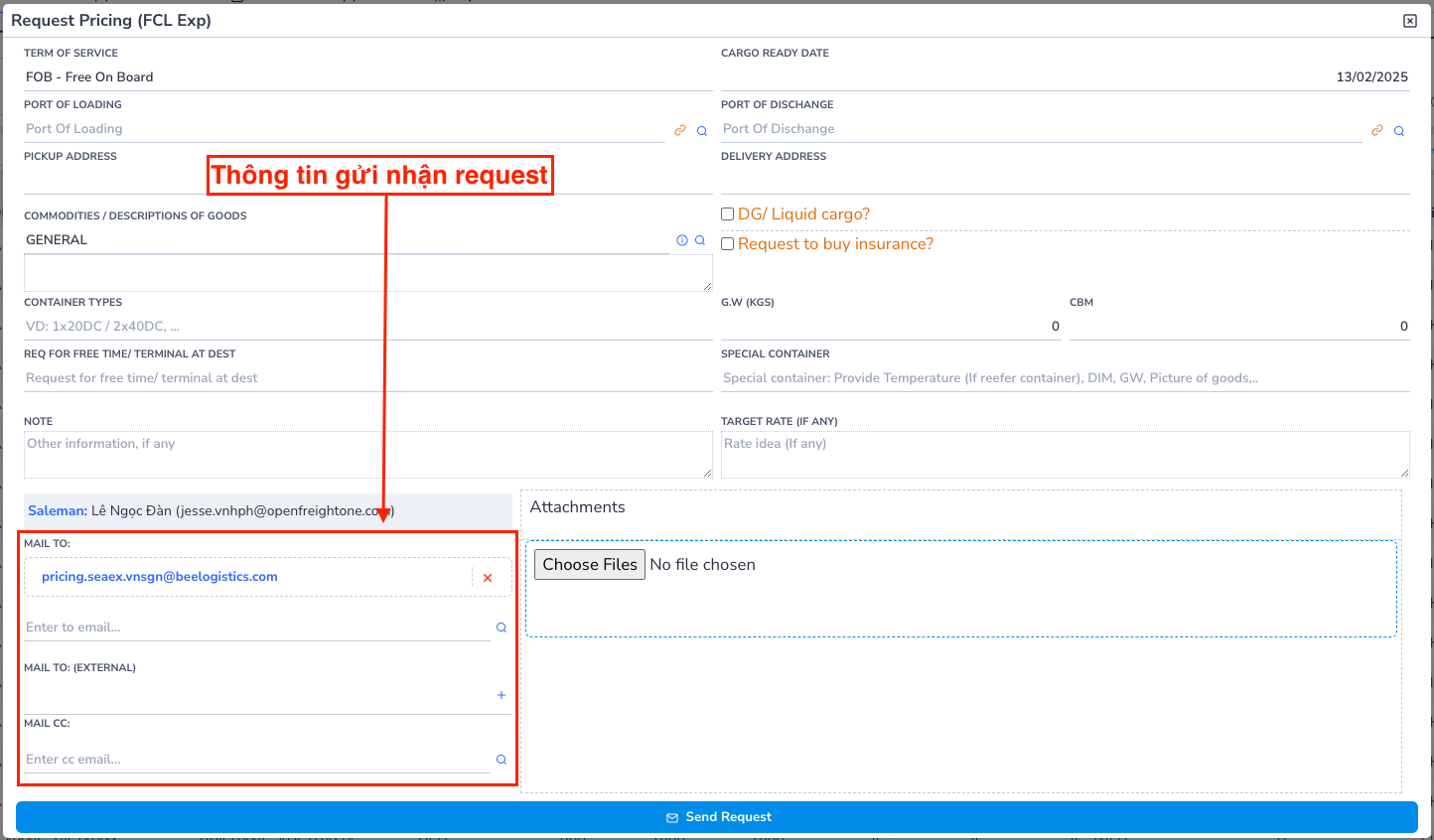Click the search icon in the MAIL TO field
This screenshot has width=1434, height=840.
click(x=501, y=627)
